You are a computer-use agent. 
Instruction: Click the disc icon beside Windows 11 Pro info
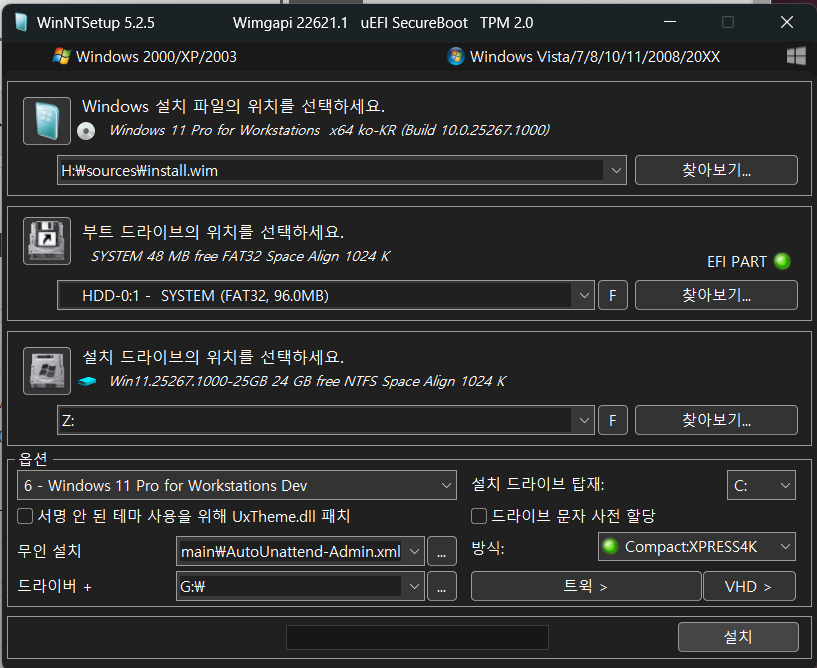pos(86,131)
